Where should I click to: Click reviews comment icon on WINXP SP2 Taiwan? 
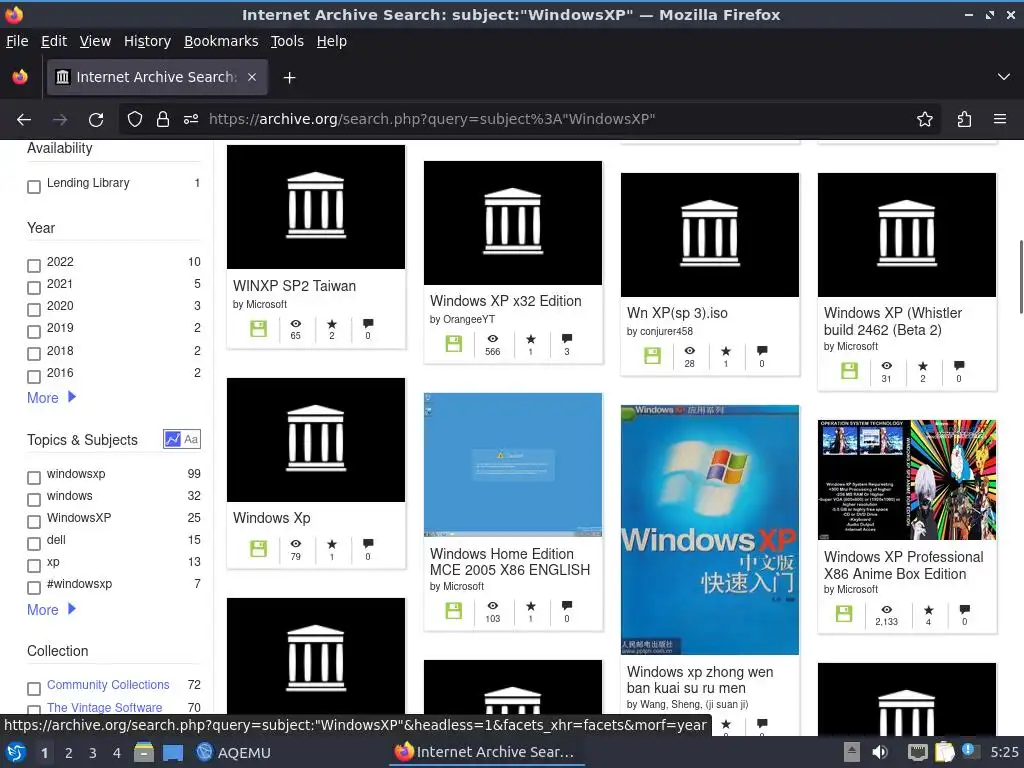point(368,323)
